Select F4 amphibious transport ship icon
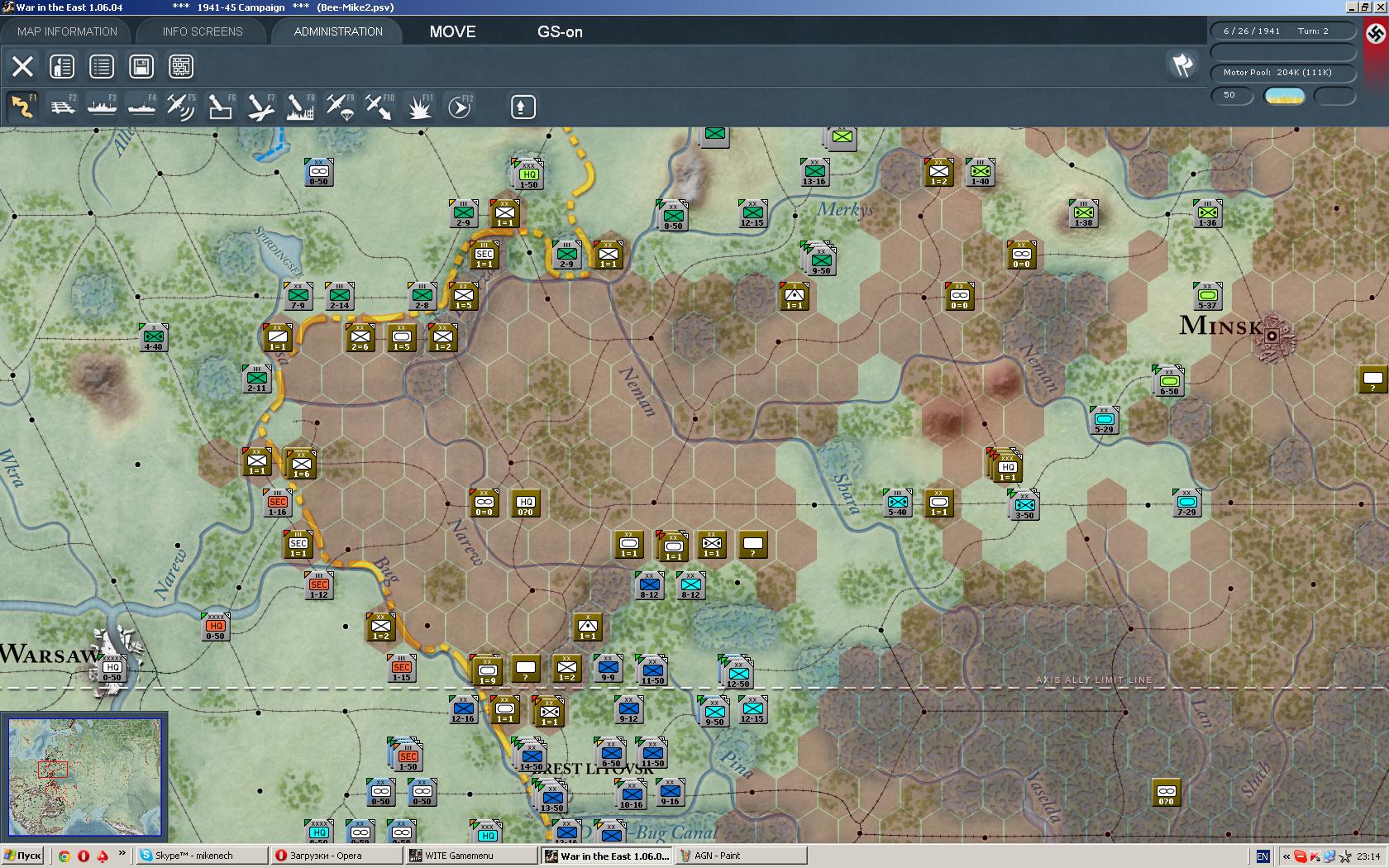Image resolution: width=1389 pixels, height=868 pixels. coord(141,107)
